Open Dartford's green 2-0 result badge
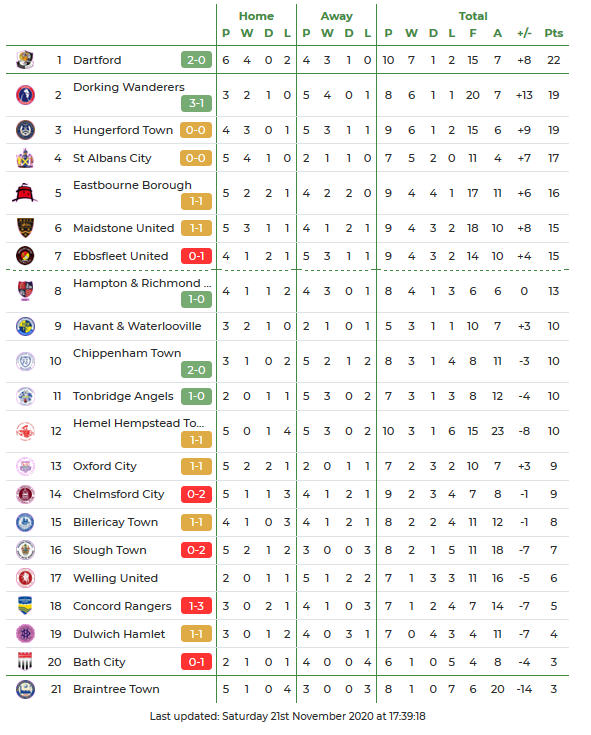591x735 pixels. pos(196,60)
